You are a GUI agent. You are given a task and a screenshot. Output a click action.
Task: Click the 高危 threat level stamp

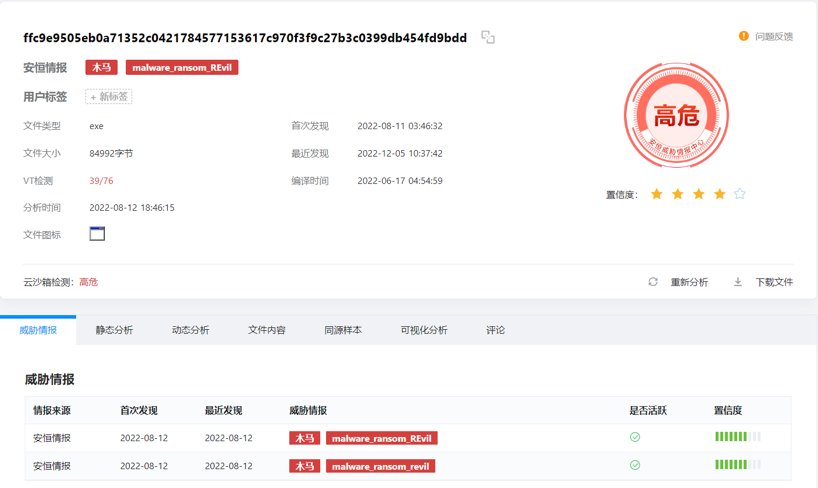676,116
